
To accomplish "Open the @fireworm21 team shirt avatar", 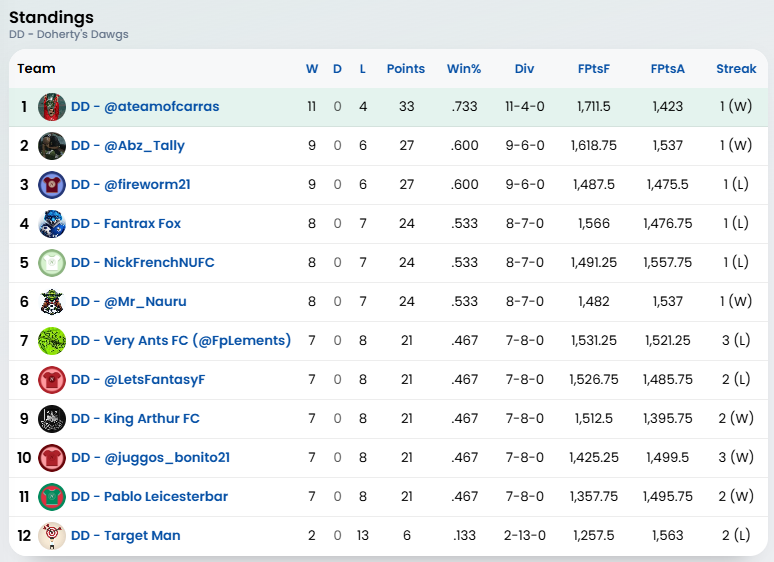I will pyautogui.click(x=52, y=185).
